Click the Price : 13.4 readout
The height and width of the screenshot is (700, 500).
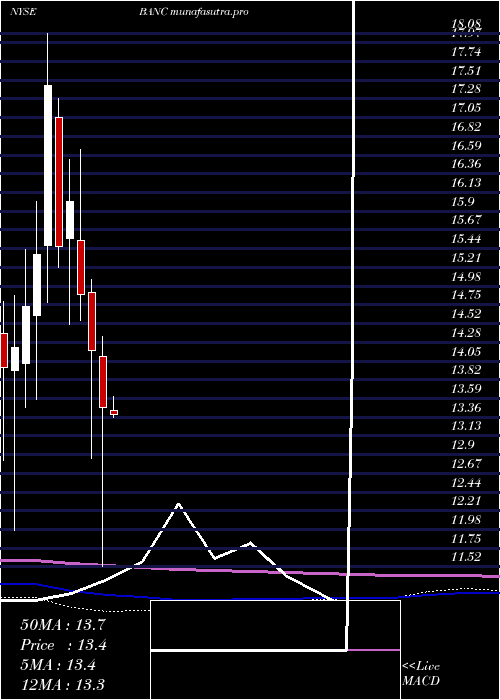coord(64,645)
